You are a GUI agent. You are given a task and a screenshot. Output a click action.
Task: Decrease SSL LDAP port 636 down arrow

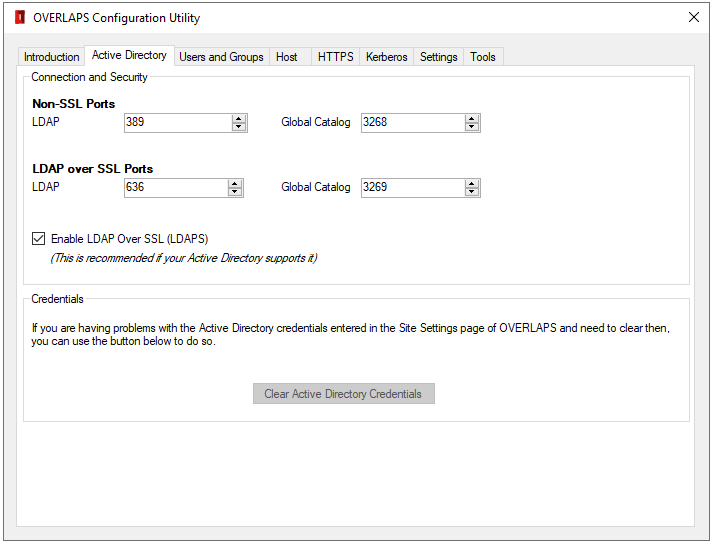pyautogui.click(x=235, y=192)
